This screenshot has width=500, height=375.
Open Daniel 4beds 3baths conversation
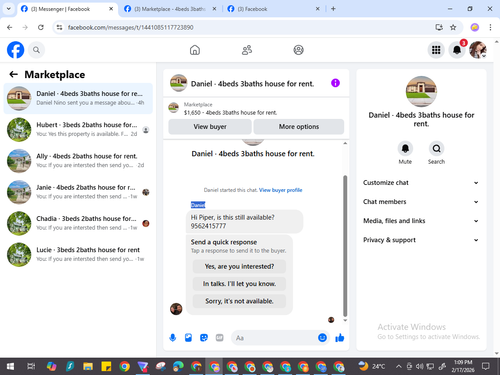point(78,98)
